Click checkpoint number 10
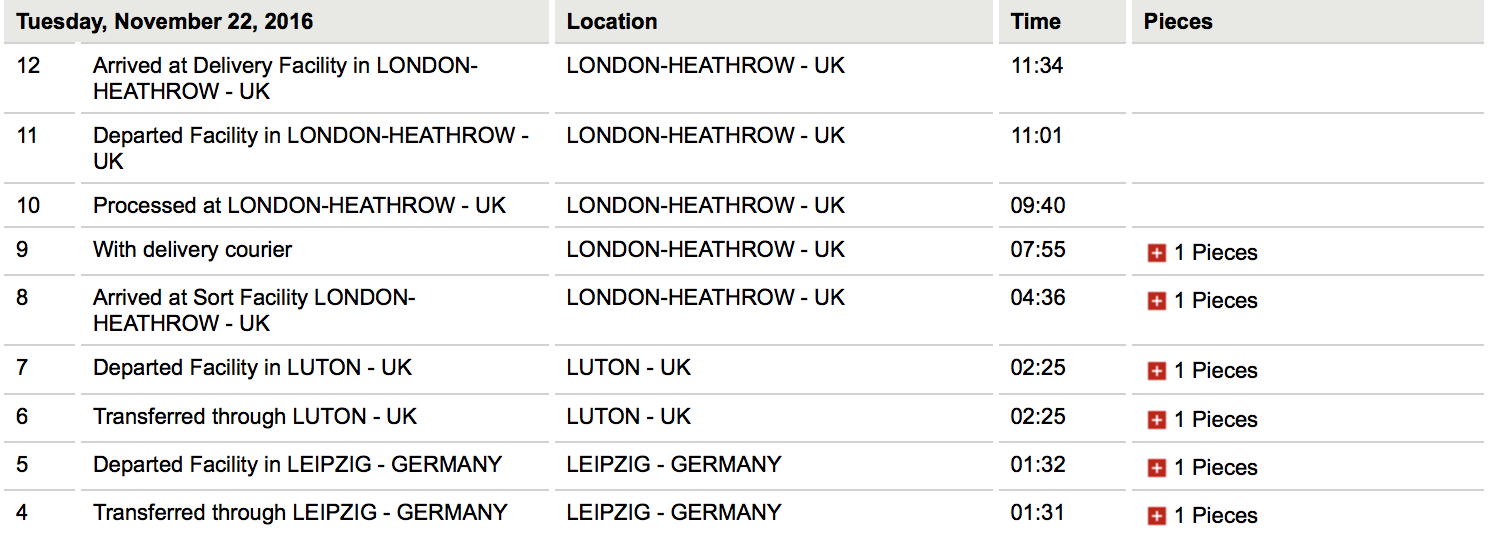This screenshot has height=534, width=1492. click(x=28, y=206)
